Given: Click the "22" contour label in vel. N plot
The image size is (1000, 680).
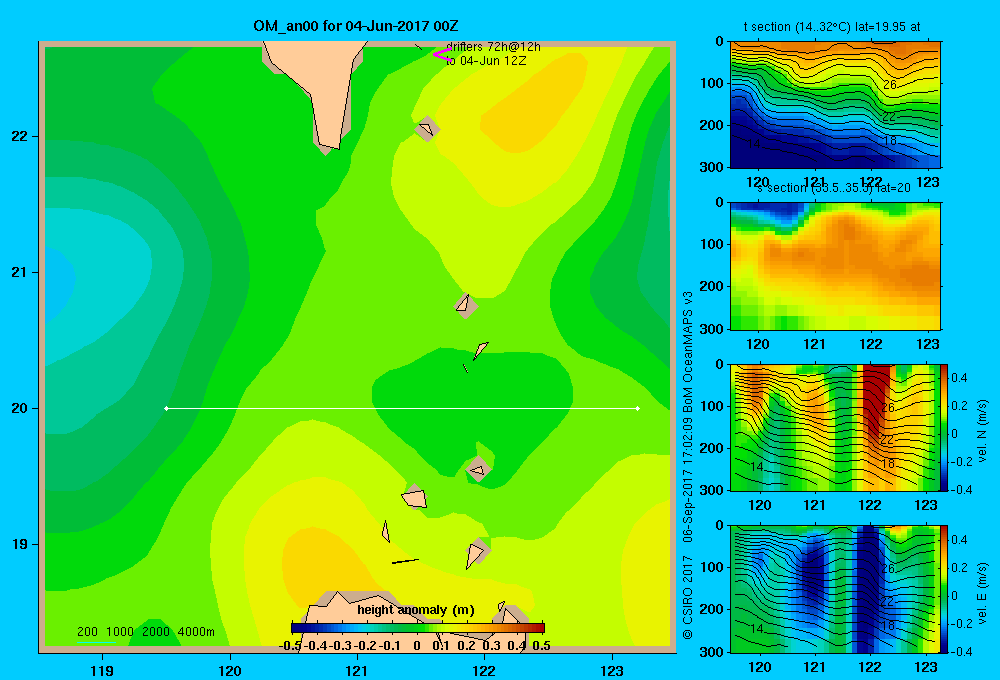Looking at the screenshot, I should pyautogui.click(x=887, y=440).
